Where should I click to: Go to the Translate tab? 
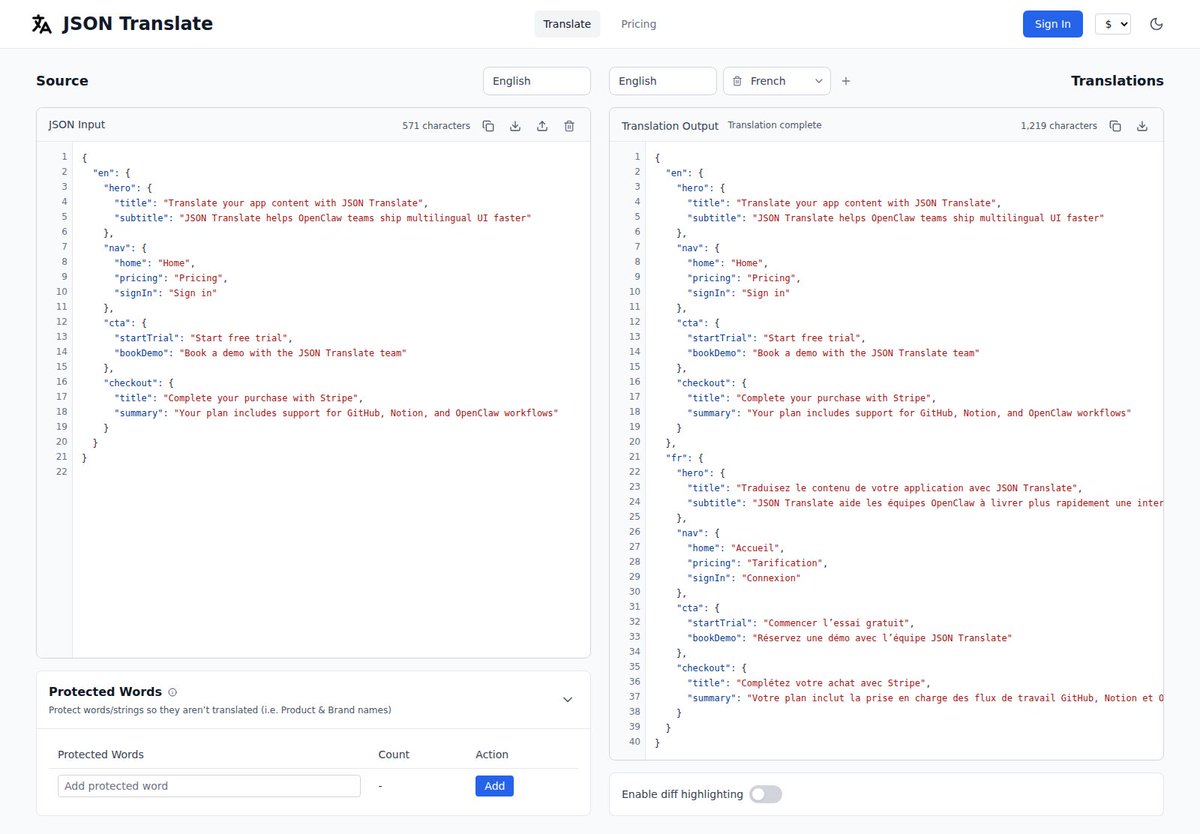point(567,24)
